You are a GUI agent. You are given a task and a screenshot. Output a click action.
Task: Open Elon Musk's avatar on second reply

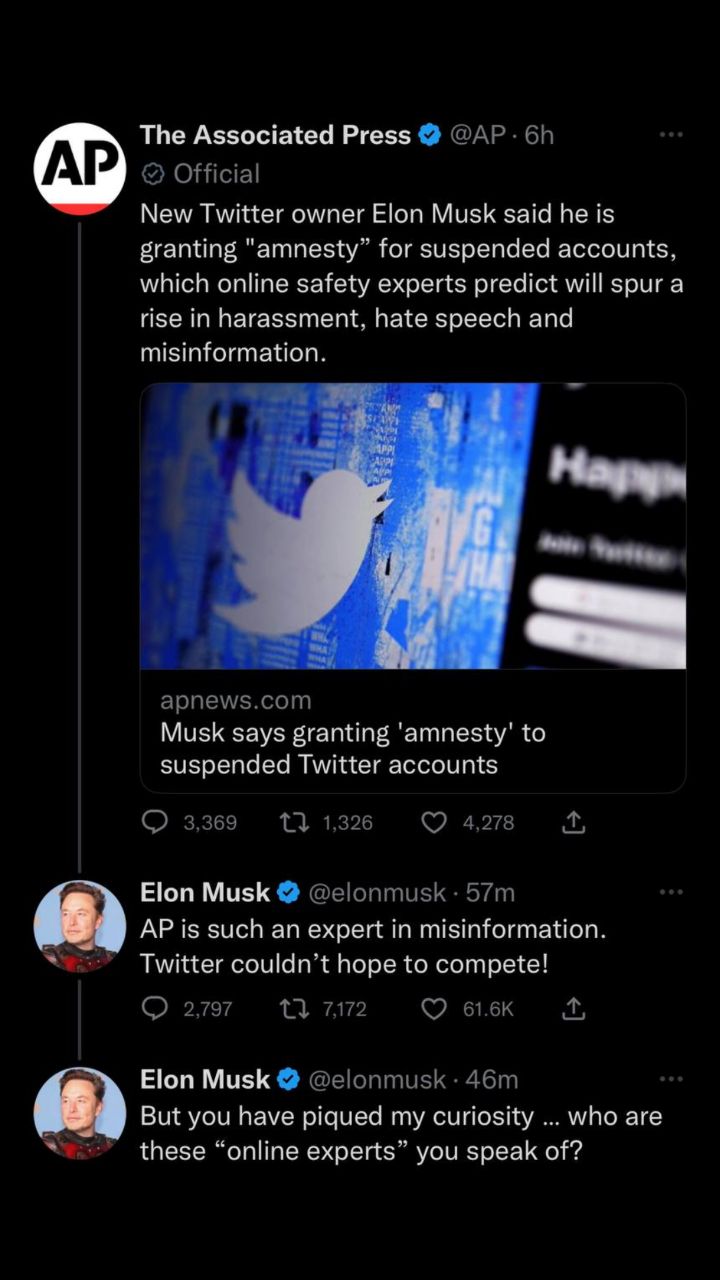coord(80,1113)
